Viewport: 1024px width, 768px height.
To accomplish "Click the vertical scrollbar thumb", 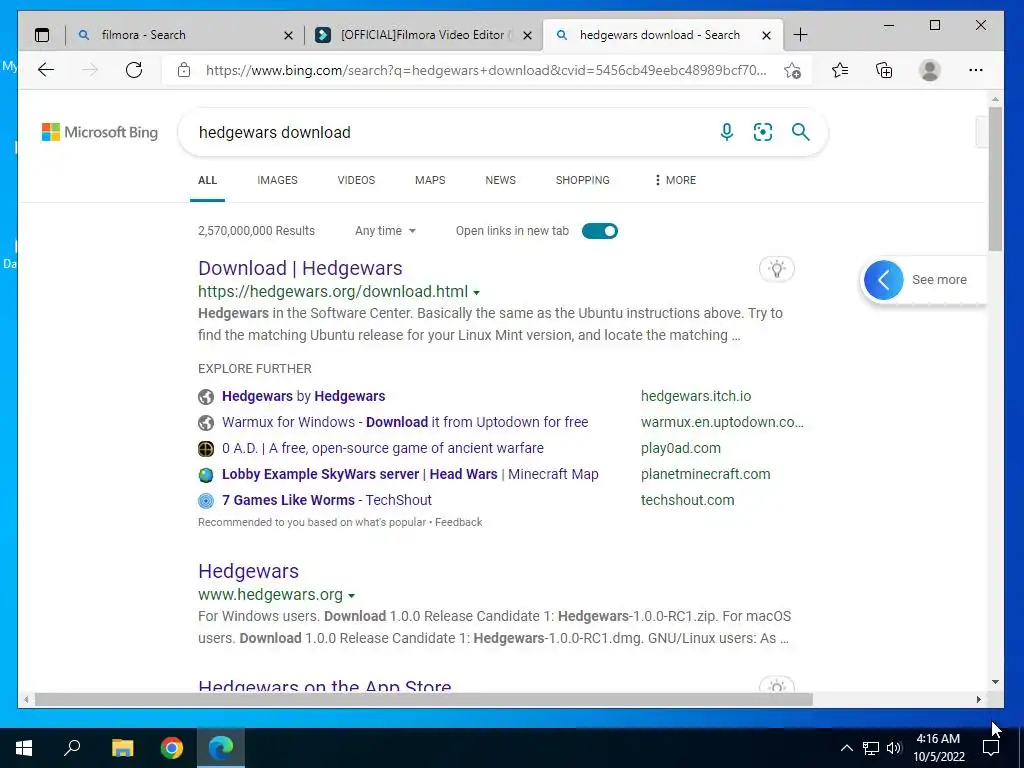I will 995,178.
